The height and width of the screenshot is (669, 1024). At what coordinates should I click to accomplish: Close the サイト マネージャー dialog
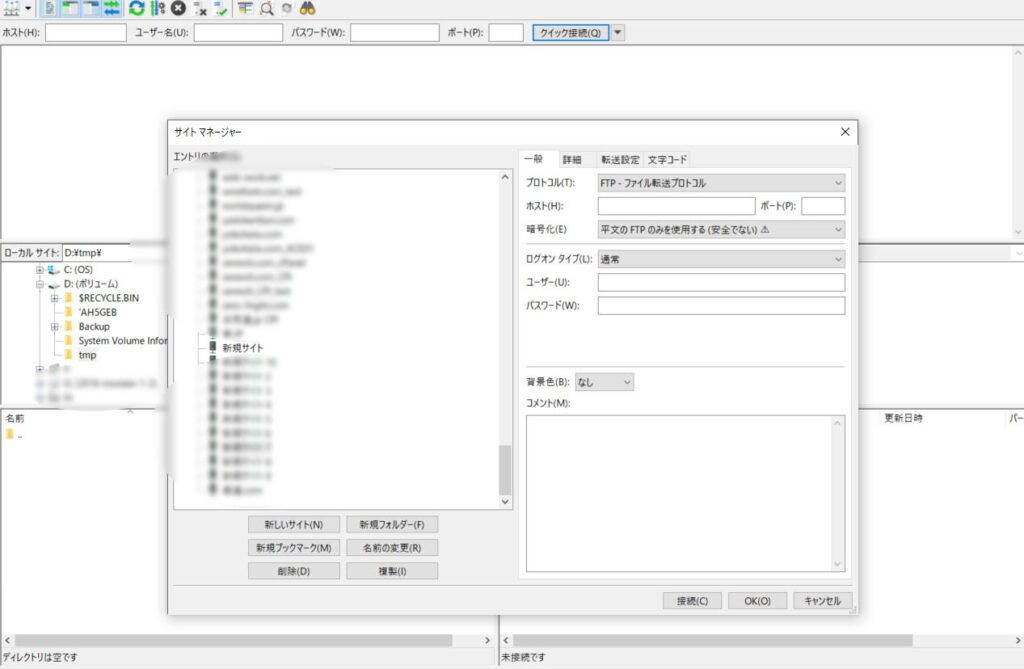[x=845, y=132]
